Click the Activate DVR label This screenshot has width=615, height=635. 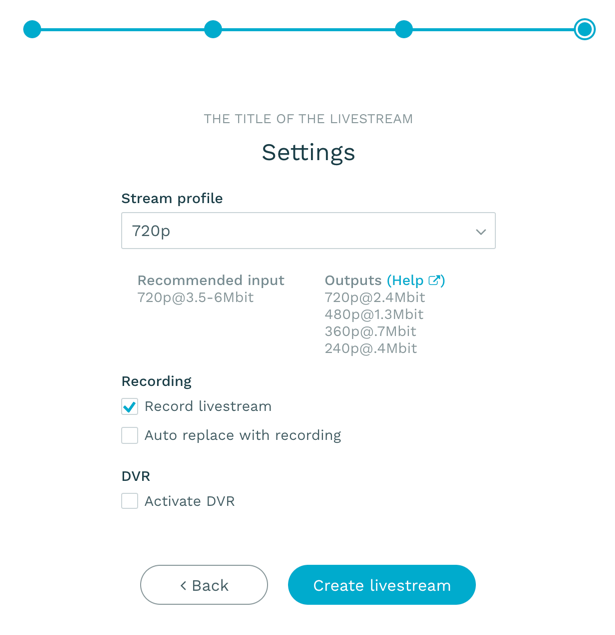point(189,501)
